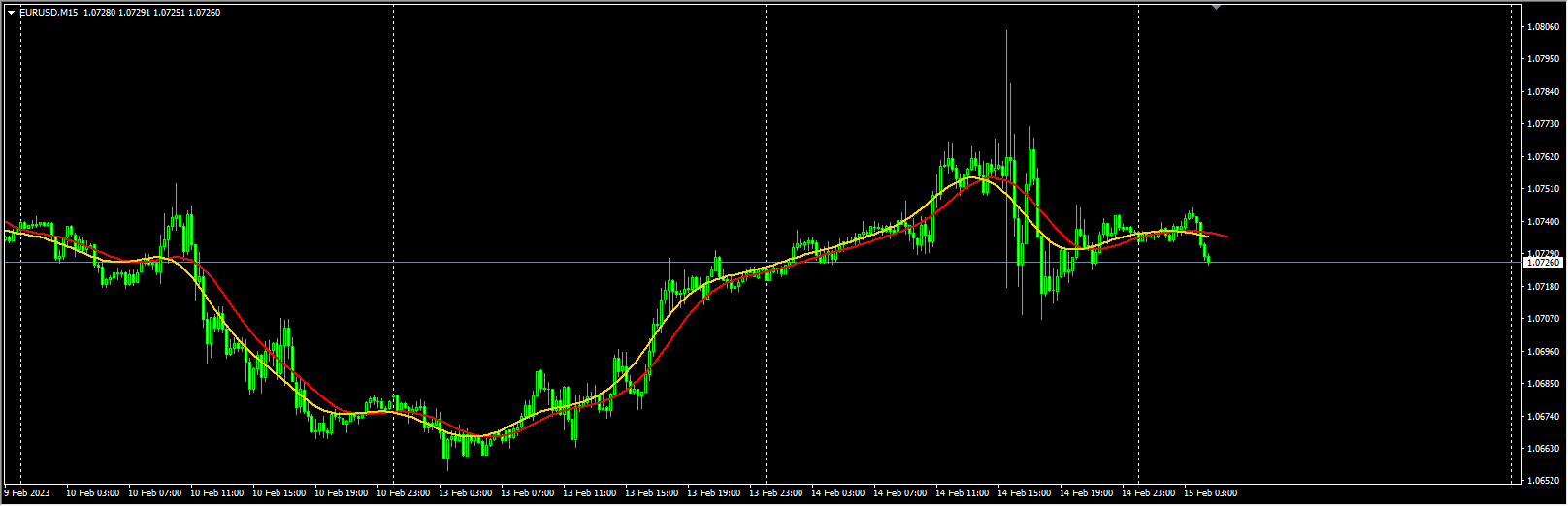The image size is (1568, 506).
Task: Click the 10 Feb 15:00 time label
Action: (279, 493)
